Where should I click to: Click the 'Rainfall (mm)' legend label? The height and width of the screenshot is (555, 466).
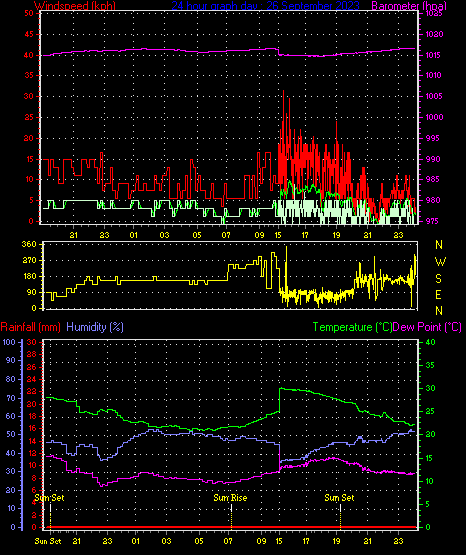click(x=30, y=327)
